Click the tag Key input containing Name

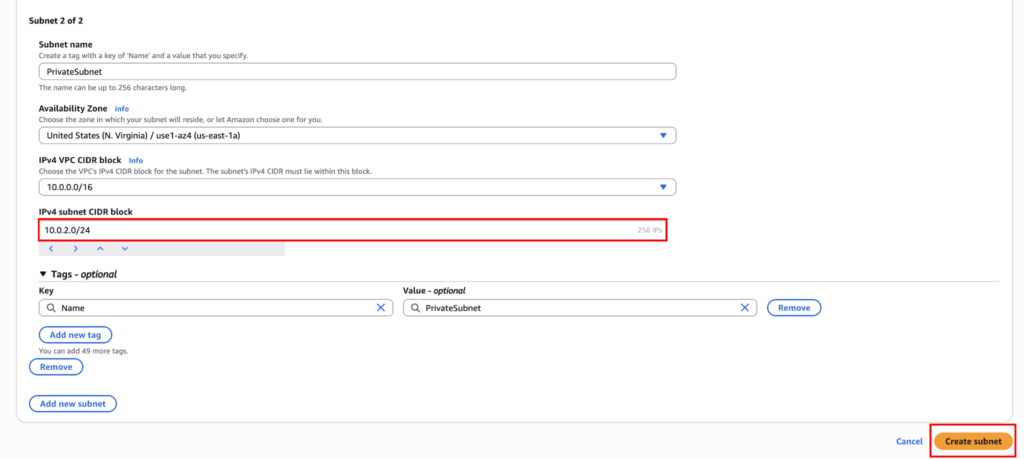pos(210,308)
